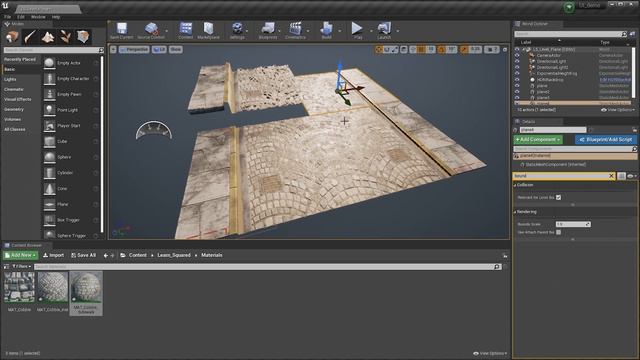This screenshot has width=640, height=360.
Task: Open Geometry Editing mode icon
Action: (83, 37)
